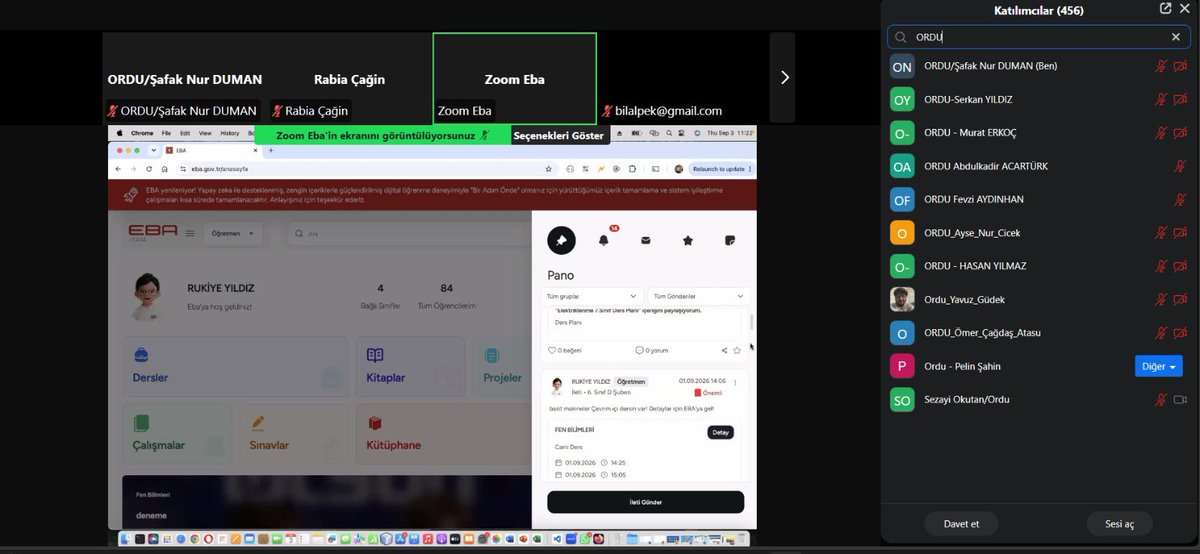Click the share icon on Ders Planı post
1200x554 pixels.
(x=724, y=350)
